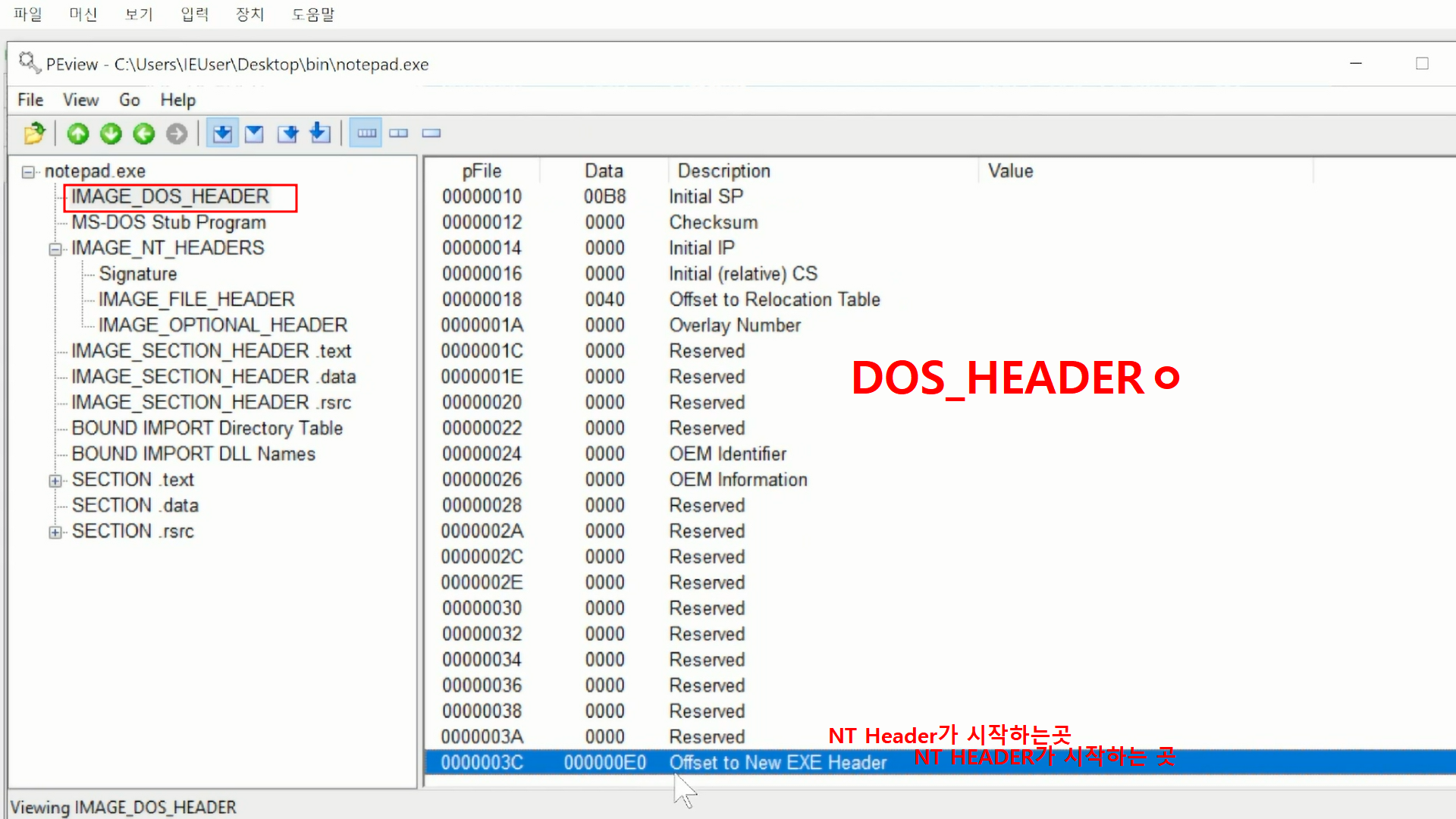This screenshot has width=1456, height=819.
Task: Select the Checksum row
Action: [x=940, y=223]
